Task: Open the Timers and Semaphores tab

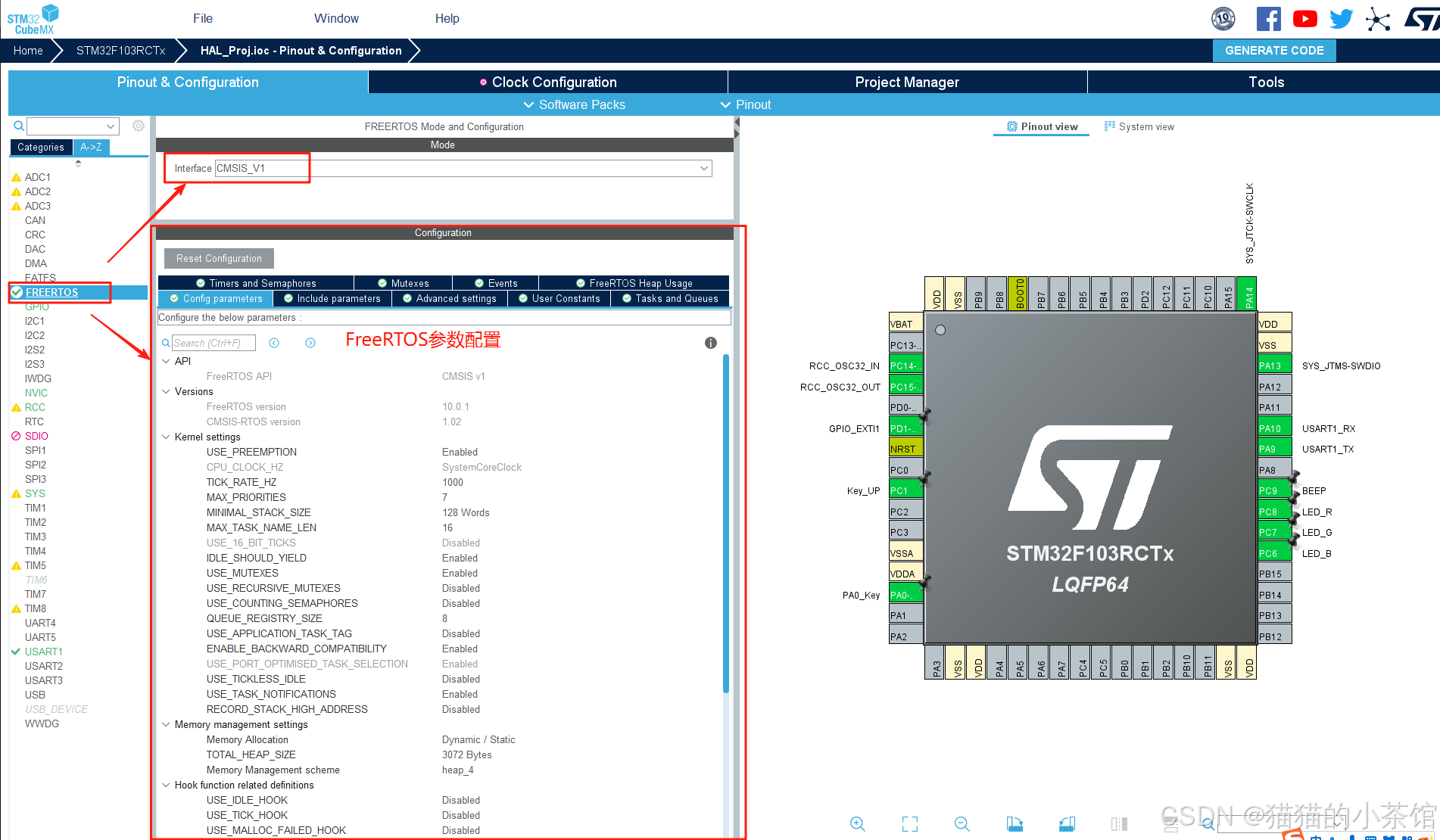Action: (256, 283)
